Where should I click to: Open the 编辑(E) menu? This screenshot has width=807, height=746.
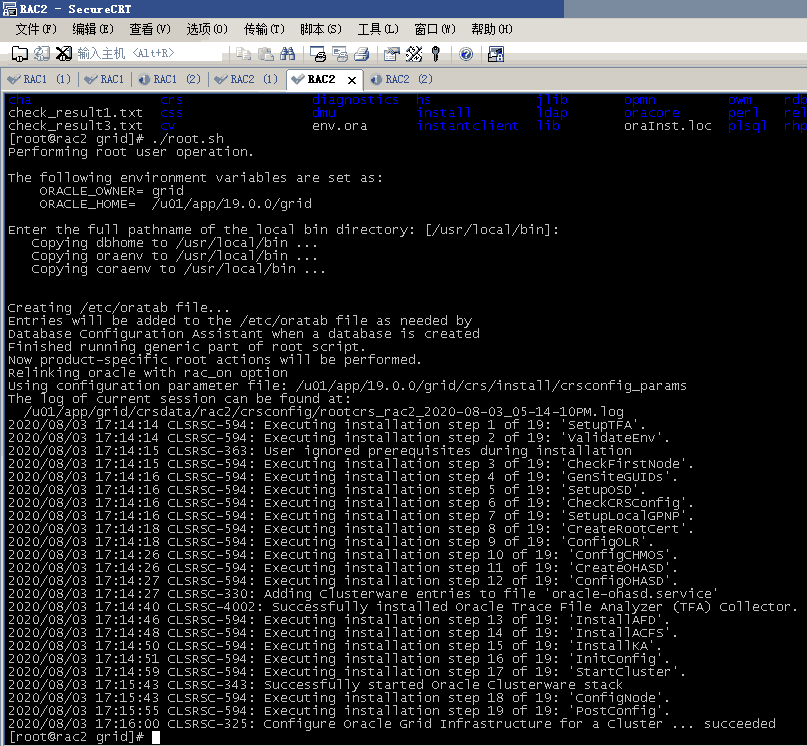(x=93, y=29)
